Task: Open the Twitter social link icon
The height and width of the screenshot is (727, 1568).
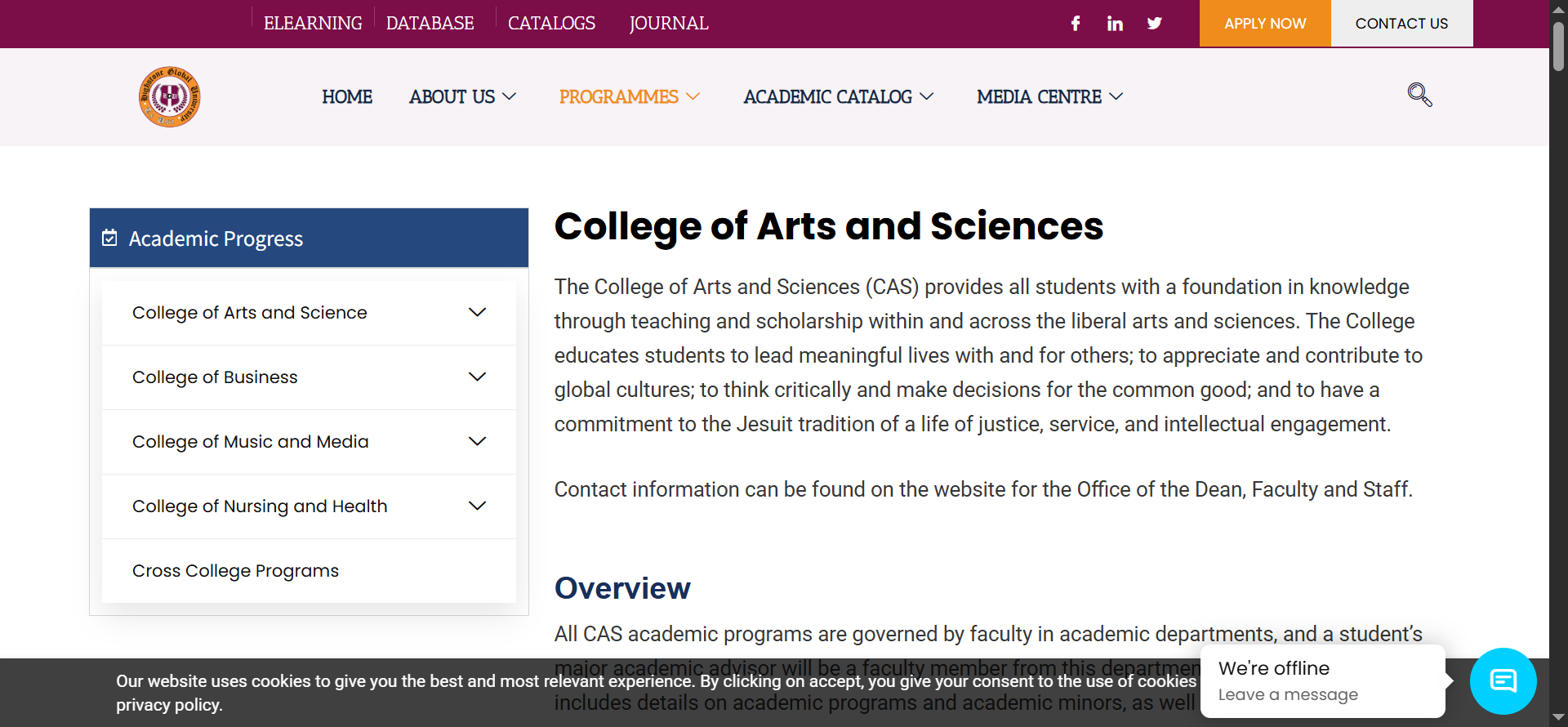Action: pyautogui.click(x=1154, y=24)
